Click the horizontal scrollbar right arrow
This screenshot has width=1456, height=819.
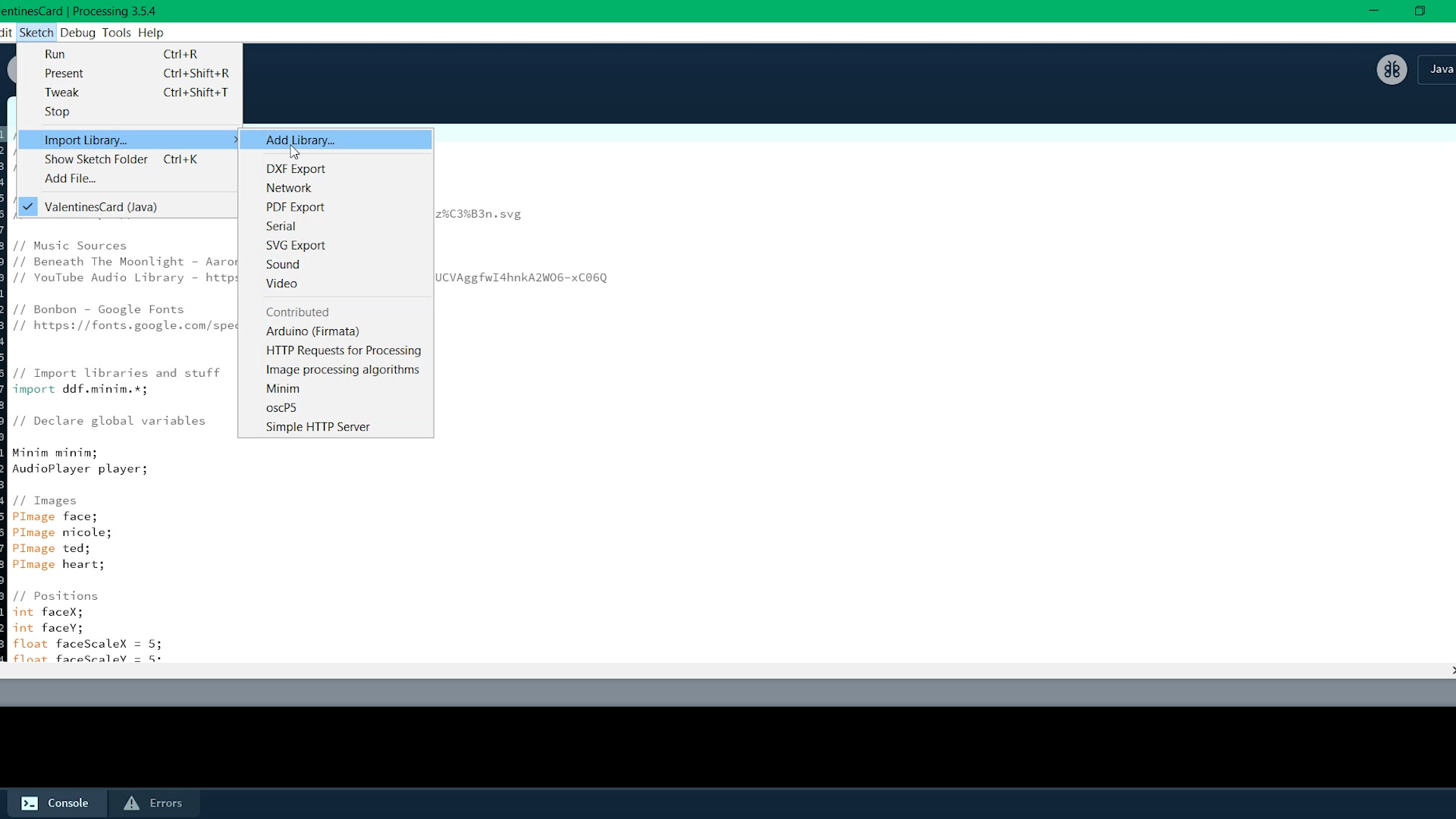click(1452, 670)
